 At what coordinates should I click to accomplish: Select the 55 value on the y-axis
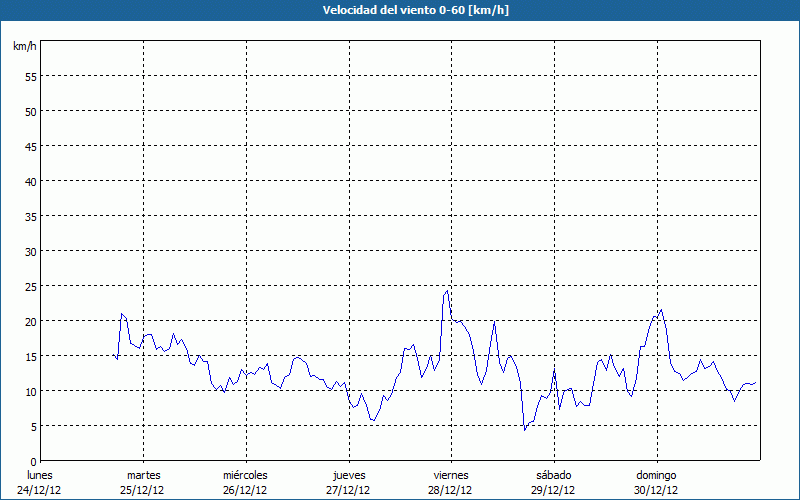[30, 76]
